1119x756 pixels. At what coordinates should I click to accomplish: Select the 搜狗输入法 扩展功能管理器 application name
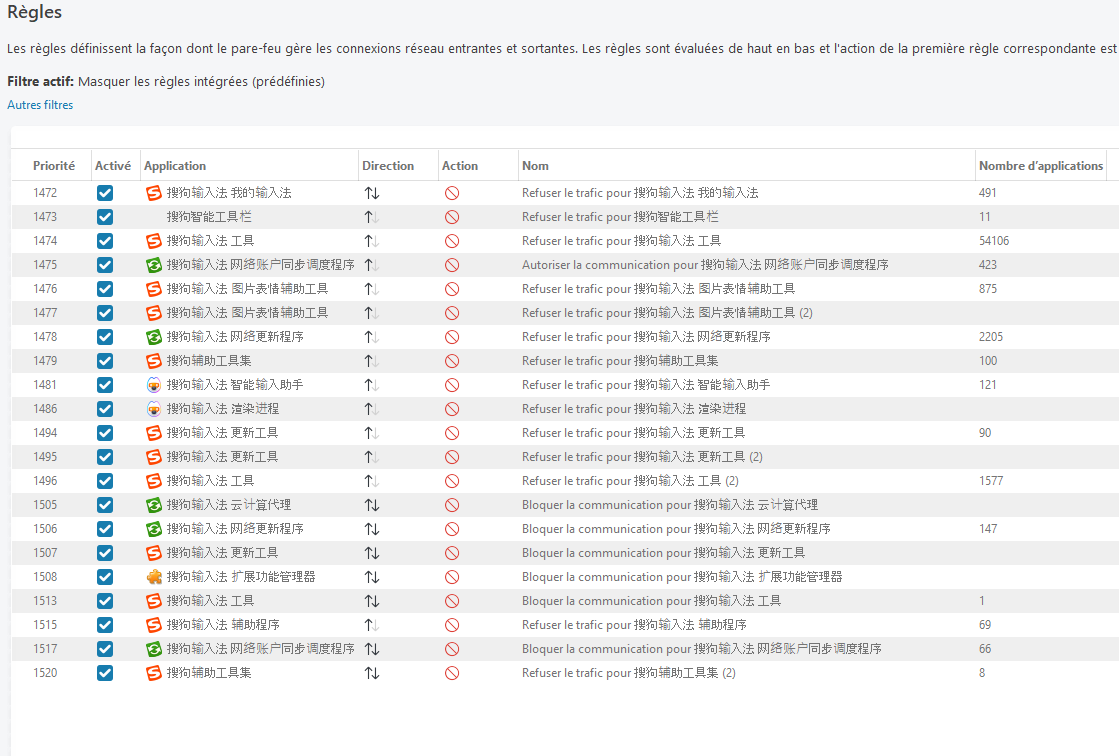240,577
